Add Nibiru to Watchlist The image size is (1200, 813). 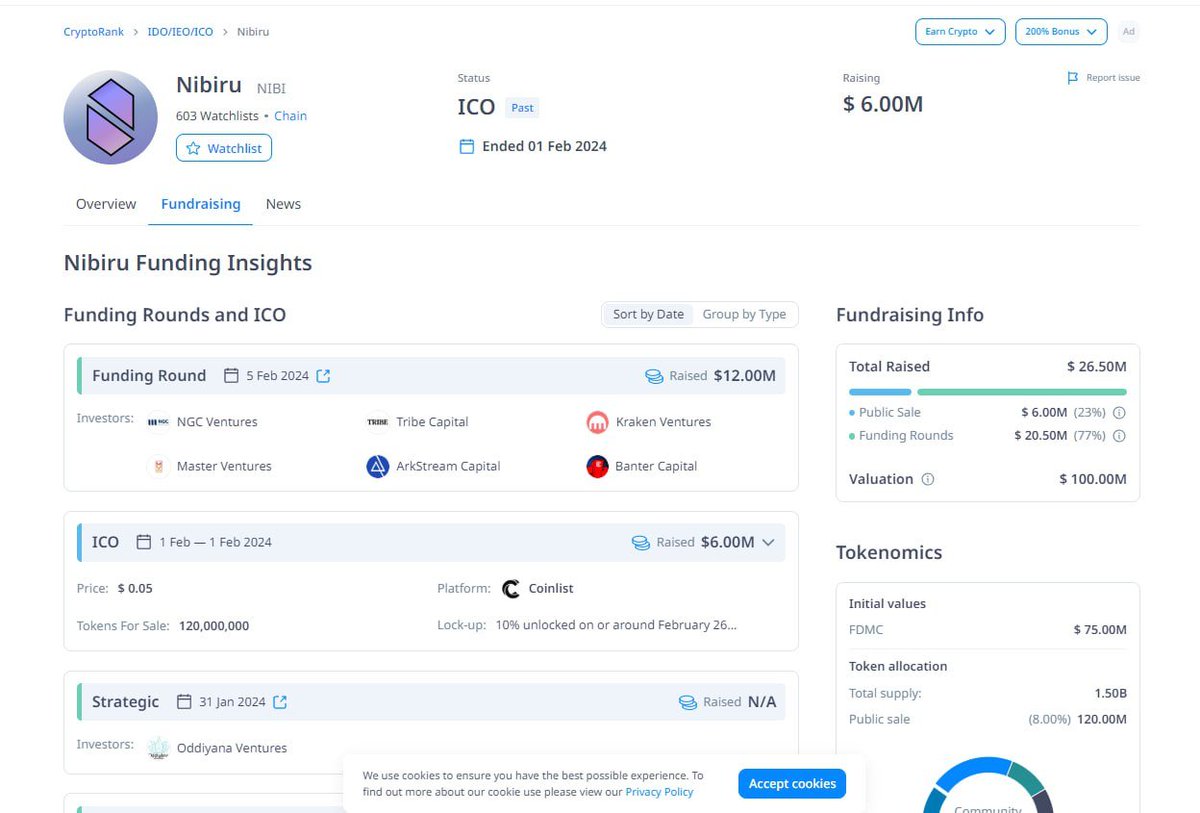tap(224, 148)
